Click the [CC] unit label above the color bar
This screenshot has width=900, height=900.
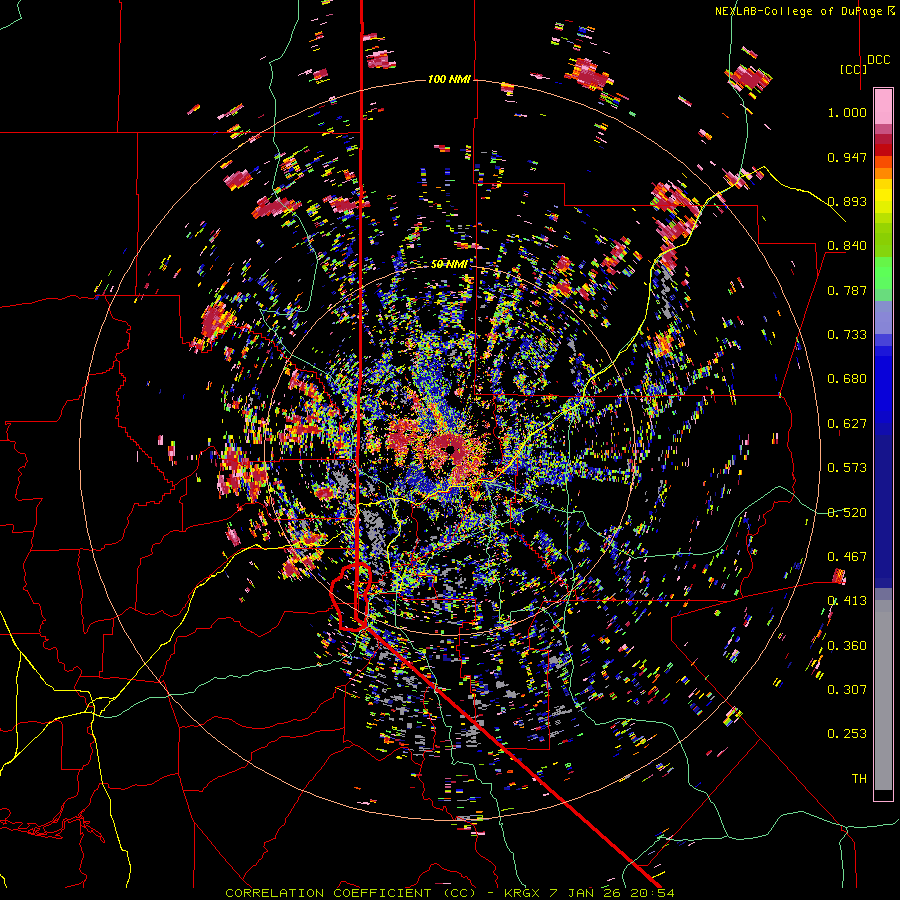coord(853,69)
